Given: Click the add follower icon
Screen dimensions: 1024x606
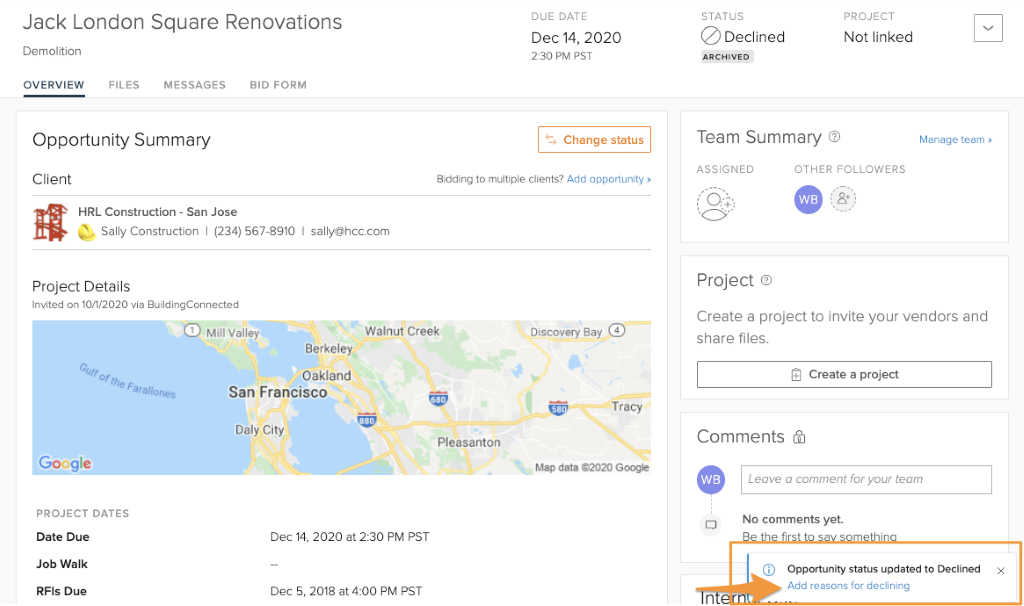Looking at the screenshot, I should [843, 199].
